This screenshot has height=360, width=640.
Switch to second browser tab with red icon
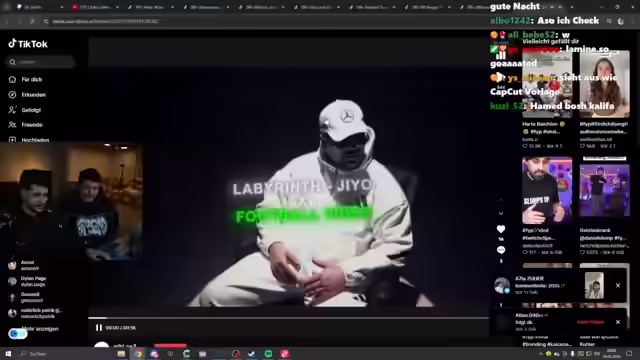click(x=95, y=7)
